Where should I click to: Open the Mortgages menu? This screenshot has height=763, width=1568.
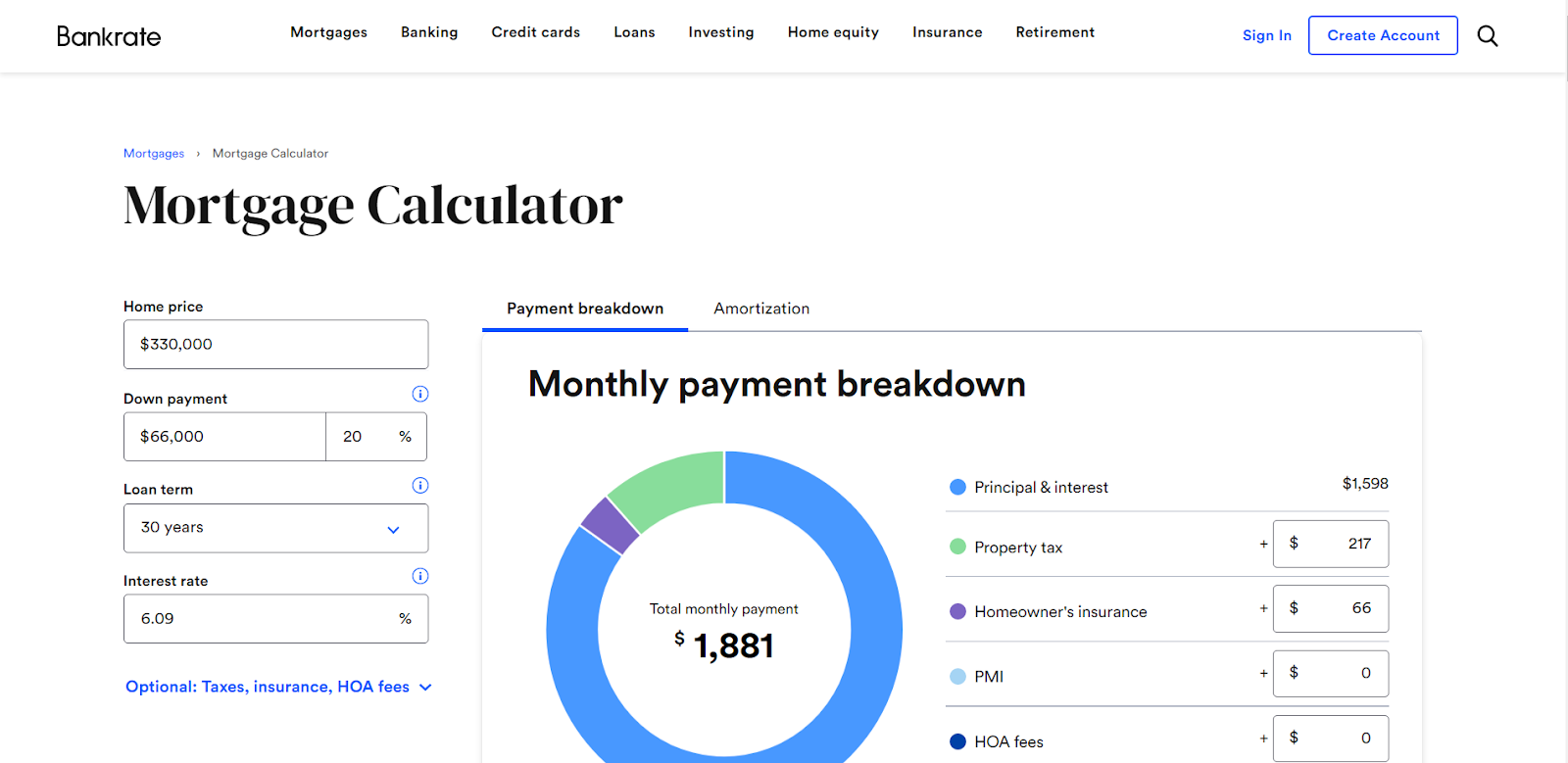tap(328, 32)
